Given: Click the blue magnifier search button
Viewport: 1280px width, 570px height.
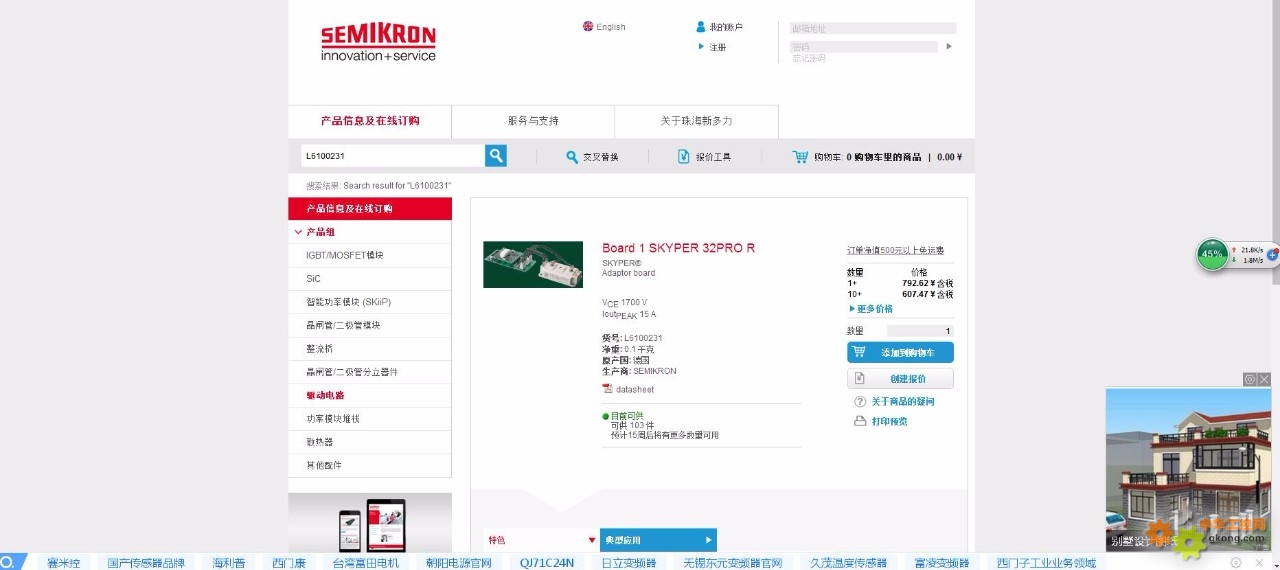Looking at the screenshot, I should [496, 156].
